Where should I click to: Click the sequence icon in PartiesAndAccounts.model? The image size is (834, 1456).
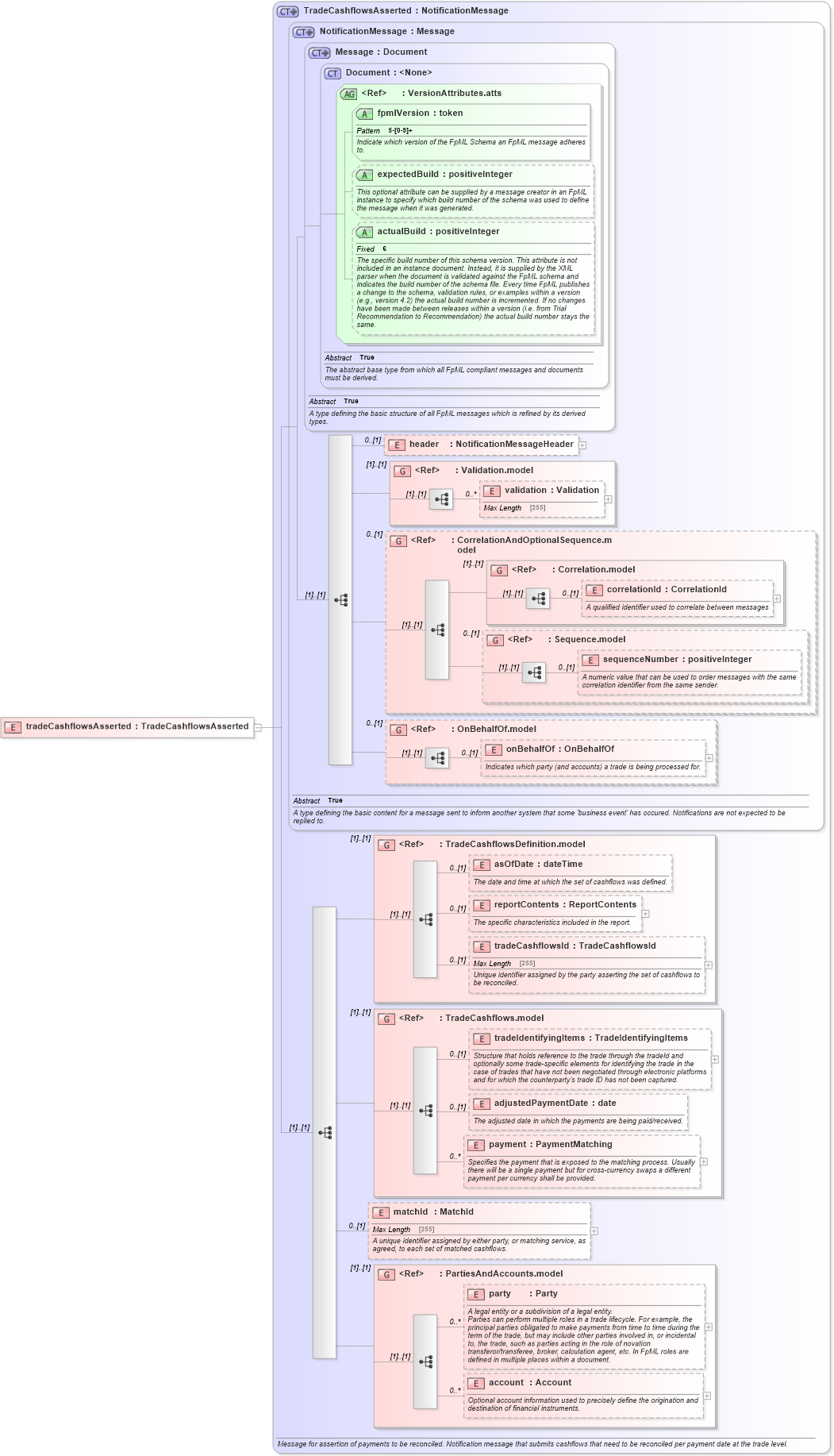[425, 1362]
